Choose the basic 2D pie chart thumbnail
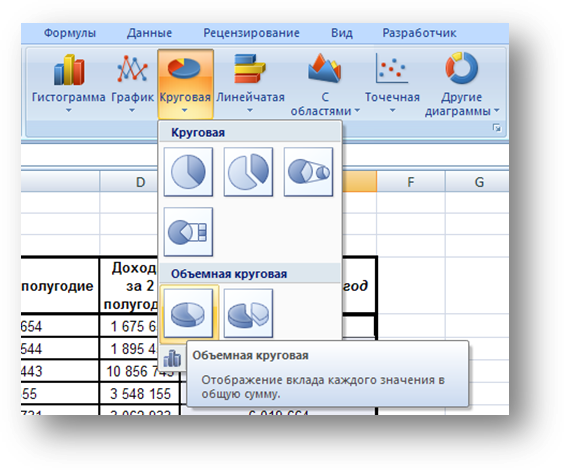 click(x=188, y=172)
